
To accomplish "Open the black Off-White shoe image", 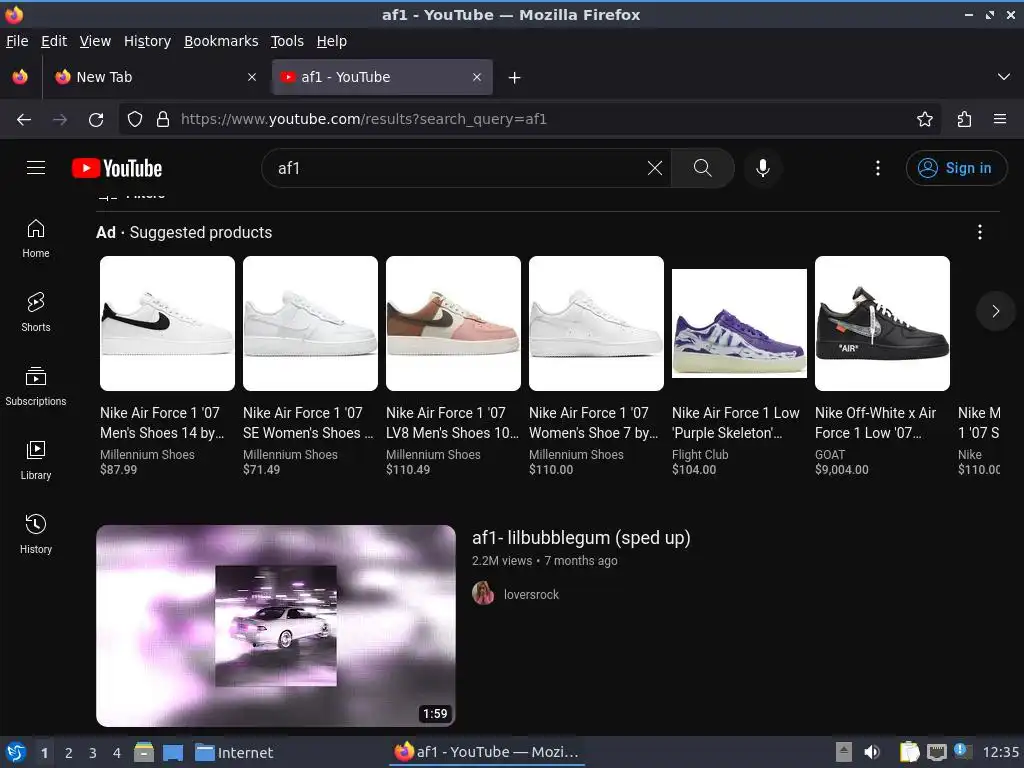I will [x=882, y=323].
